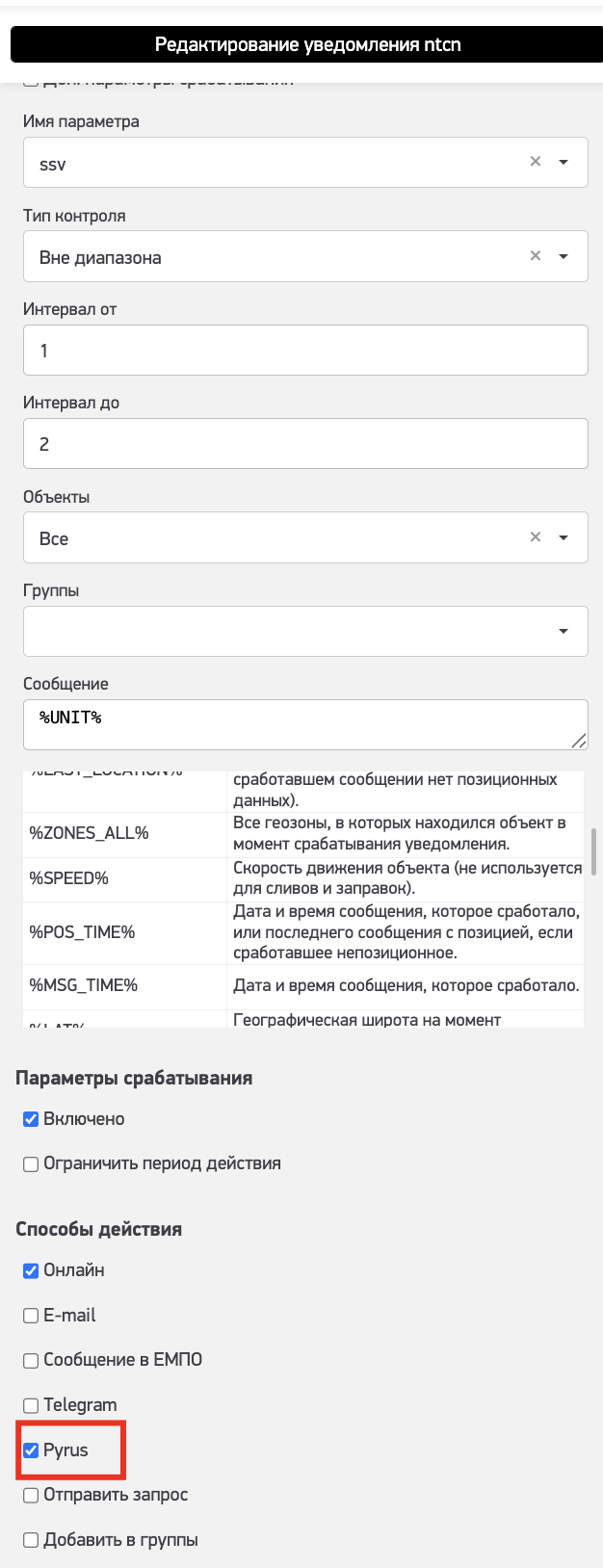The height and width of the screenshot is (1568, 603).
Task: Enable the Telegram notification checkbox
Action: 31,1405
